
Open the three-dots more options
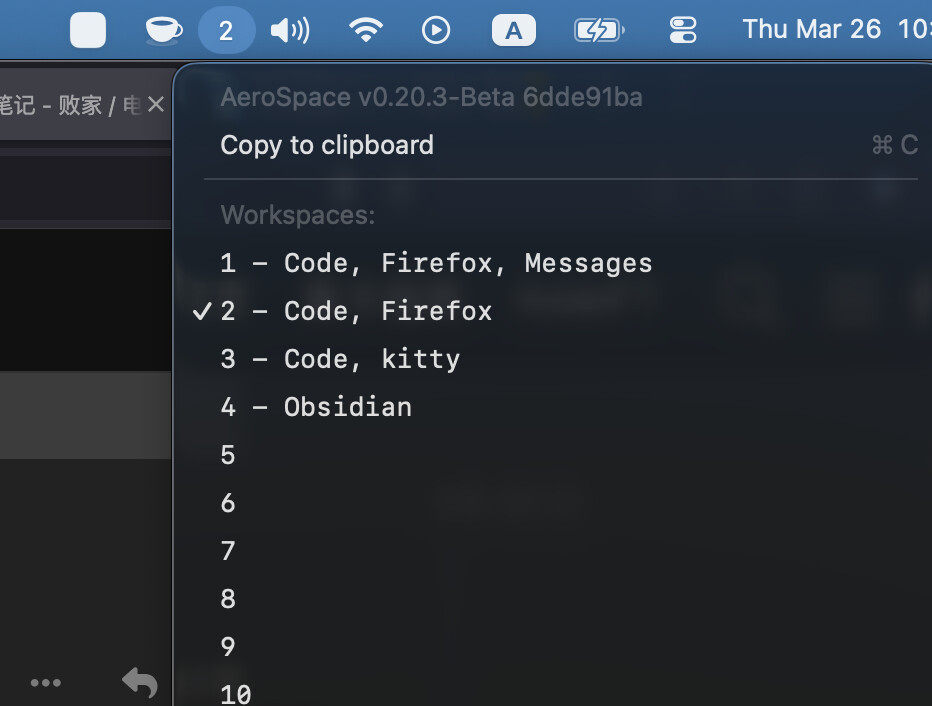46,683
